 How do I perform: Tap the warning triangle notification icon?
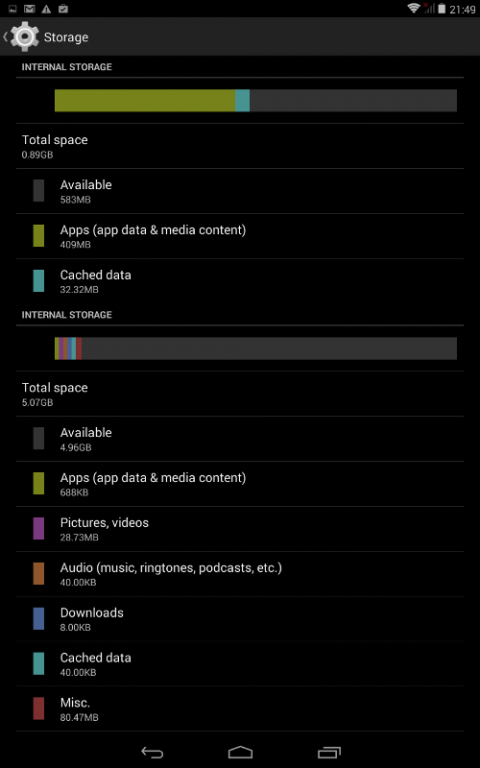(x=46, y=9)
